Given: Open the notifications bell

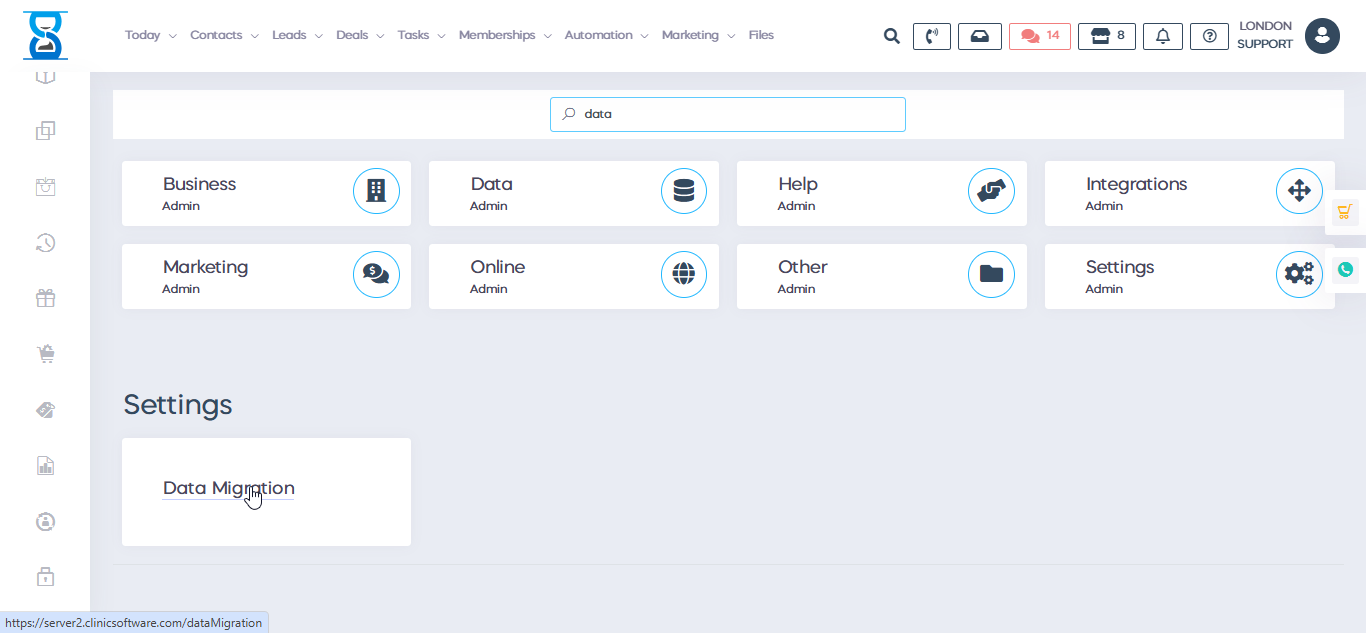Looking at the screenshot, I should tap(1162, 36).
